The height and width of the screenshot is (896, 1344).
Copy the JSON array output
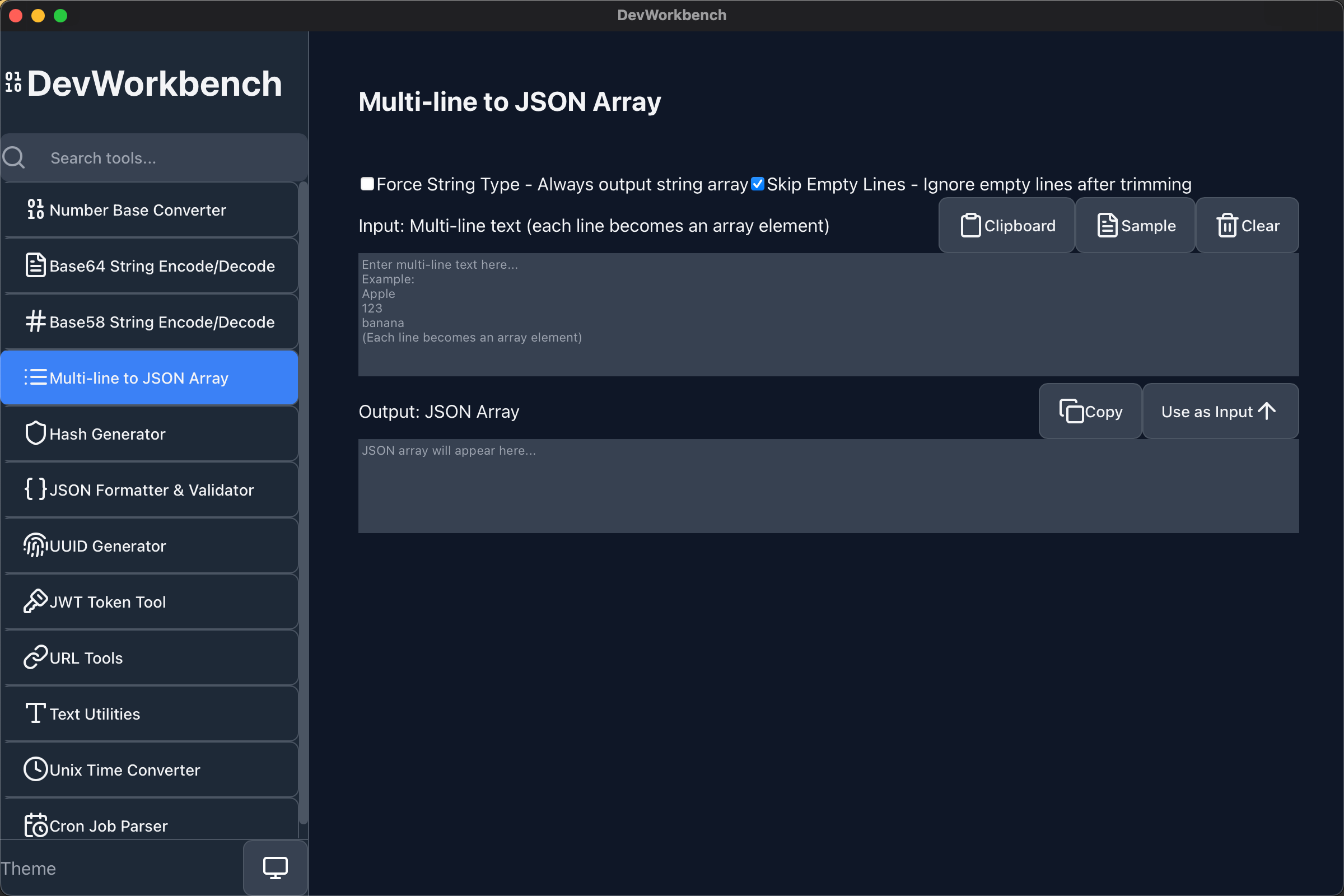[x=1090, y=411]
